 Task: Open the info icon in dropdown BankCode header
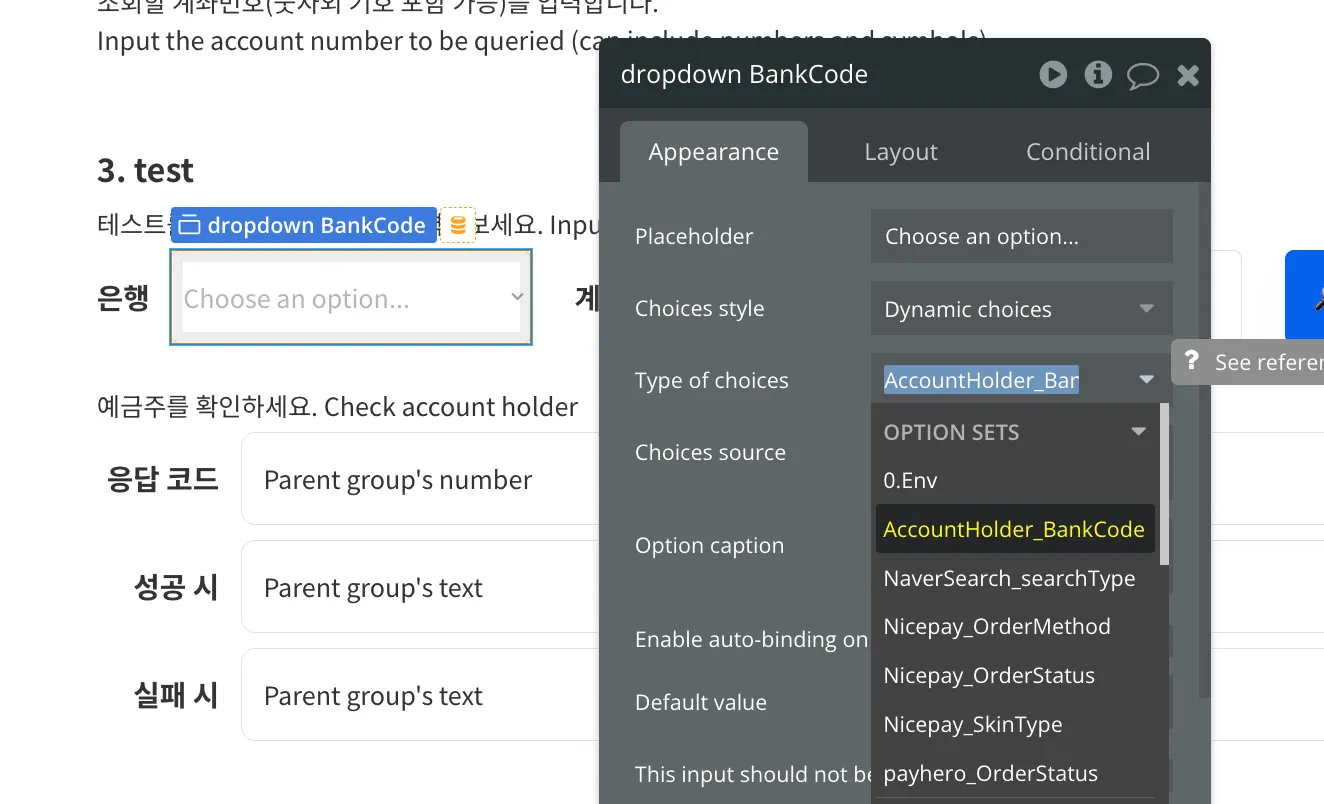1098,75
